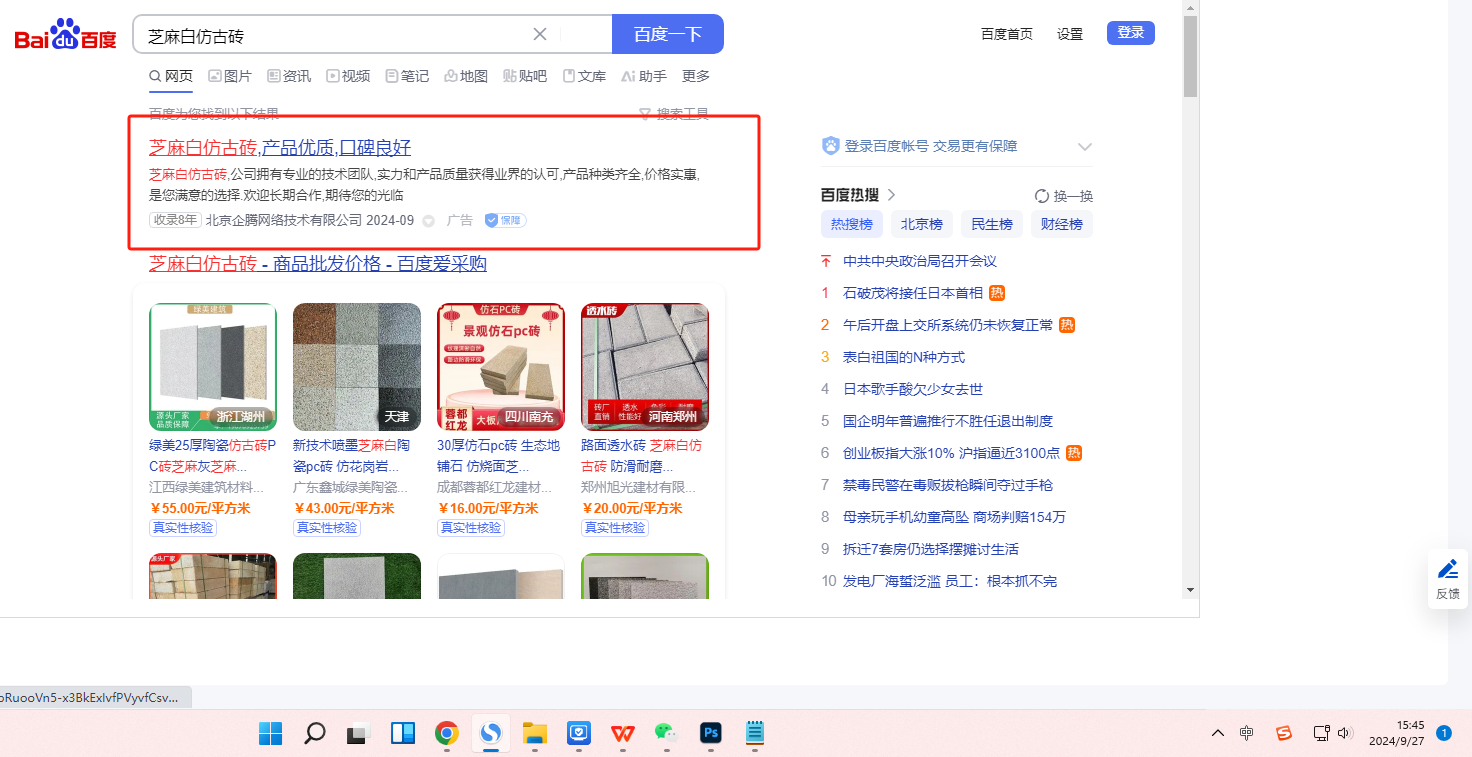1472x757 pixels.
Task: Open the 四川南充 景观仿石pc砖 thumbnail
Action: (501, 367)
